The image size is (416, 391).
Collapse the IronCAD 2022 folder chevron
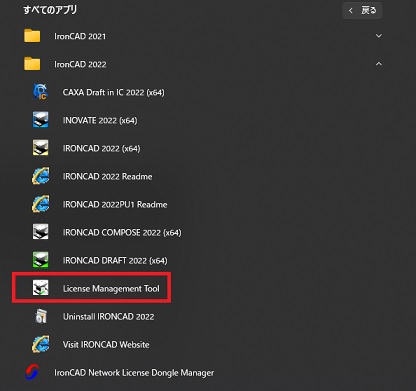[379, 64]
